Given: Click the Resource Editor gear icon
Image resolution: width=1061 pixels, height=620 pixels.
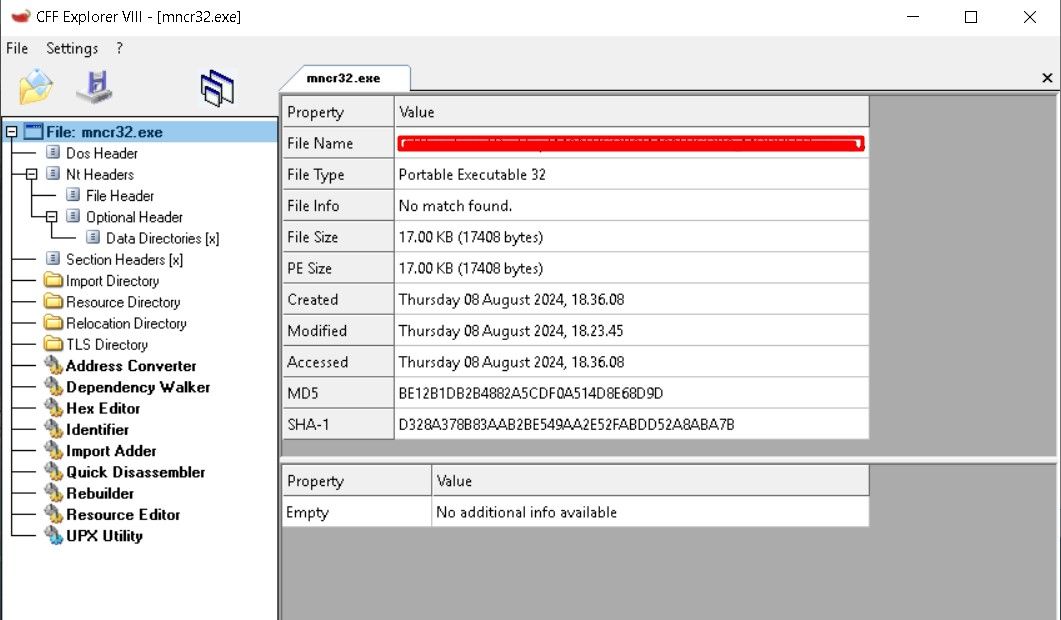Looking at the screenshot, I should click(x=53, y=514).
